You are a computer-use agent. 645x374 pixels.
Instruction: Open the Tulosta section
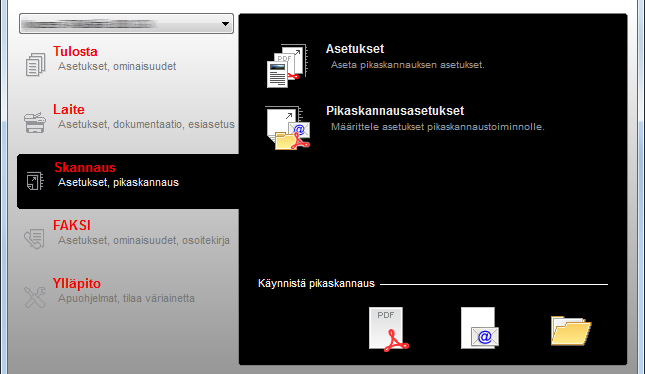tap(75, 51)
